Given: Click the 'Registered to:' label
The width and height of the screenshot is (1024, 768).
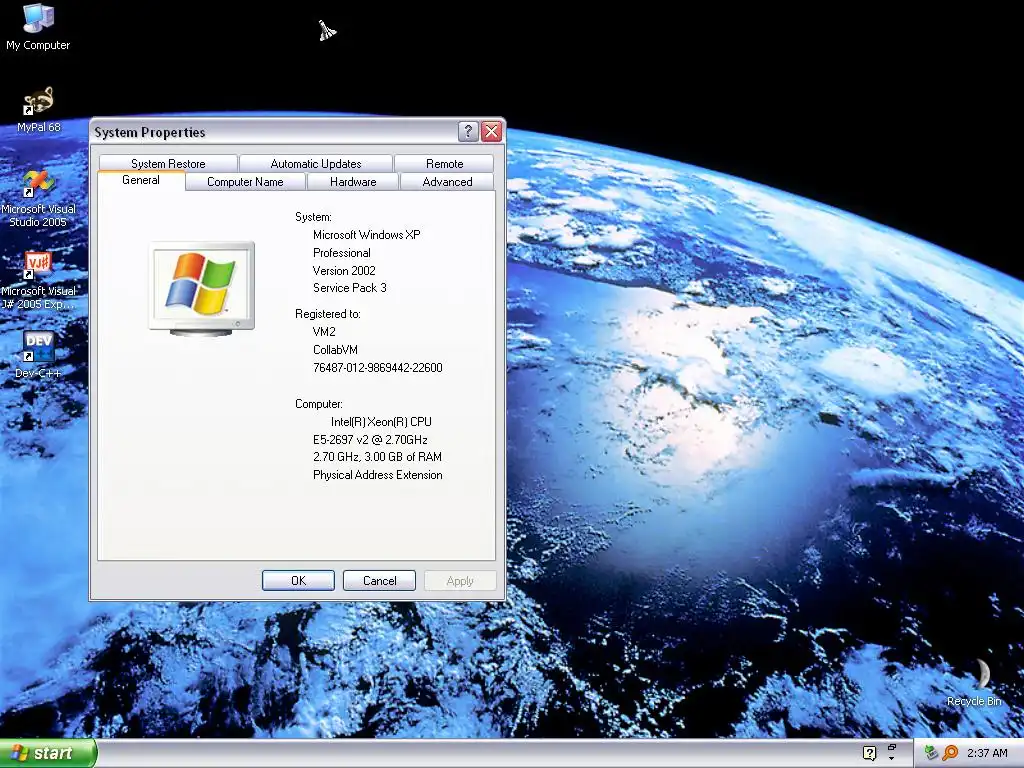Looking at the screenshot, I should pos(328,314).
